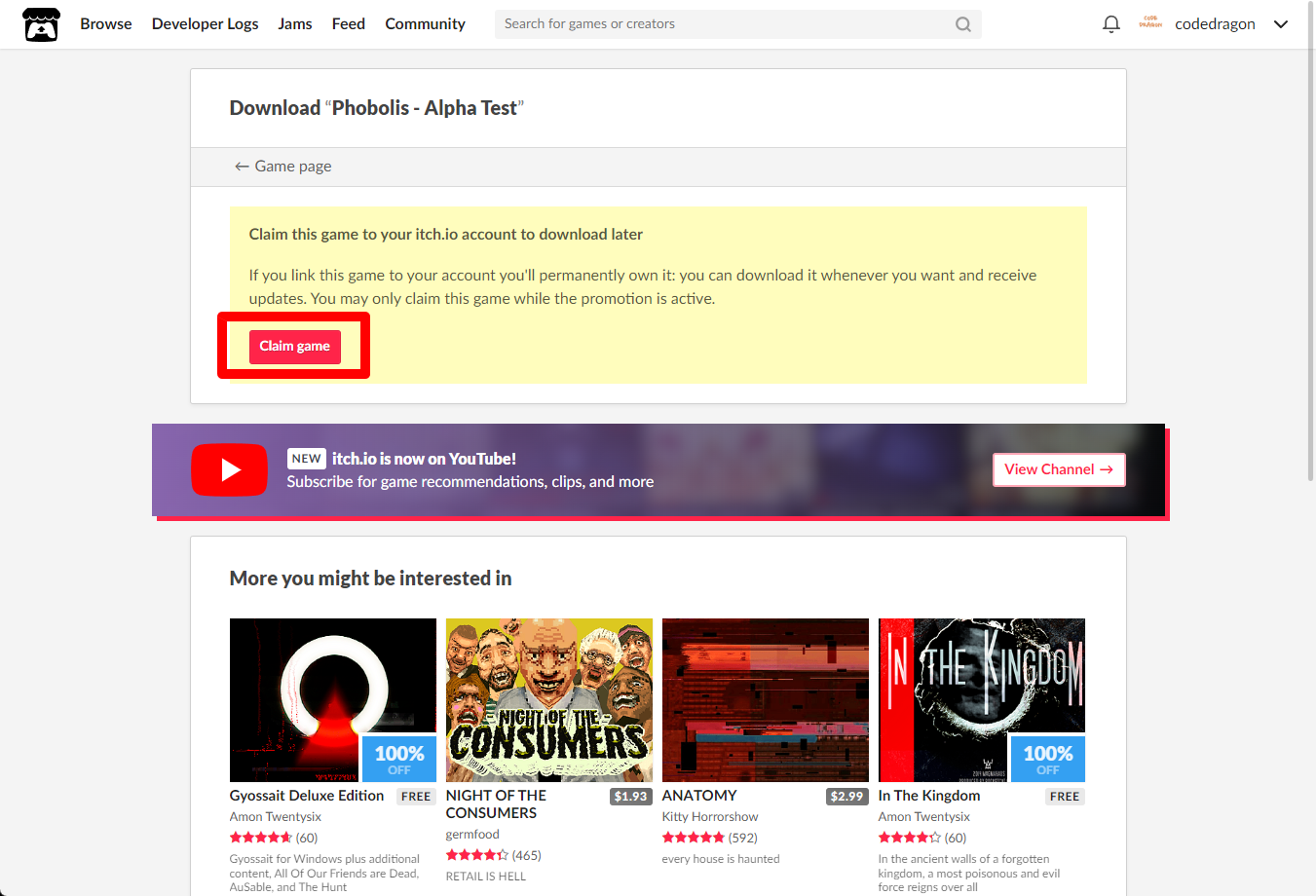Open Developer Logs page

point(206,23)
